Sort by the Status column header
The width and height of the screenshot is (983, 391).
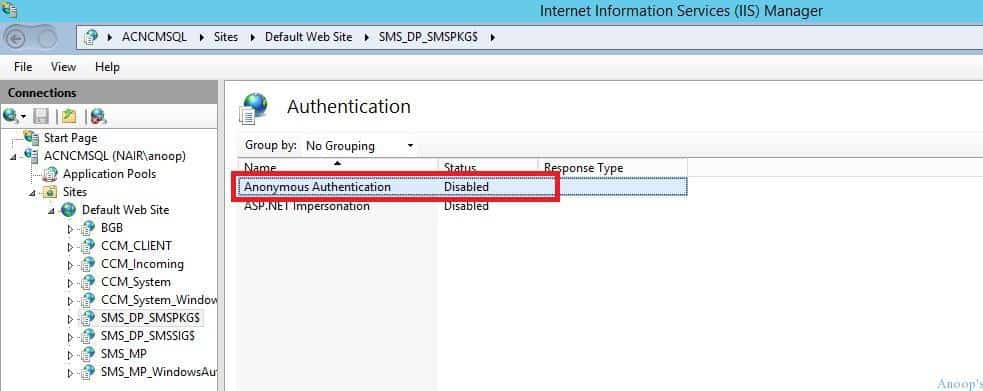(488, 167)
